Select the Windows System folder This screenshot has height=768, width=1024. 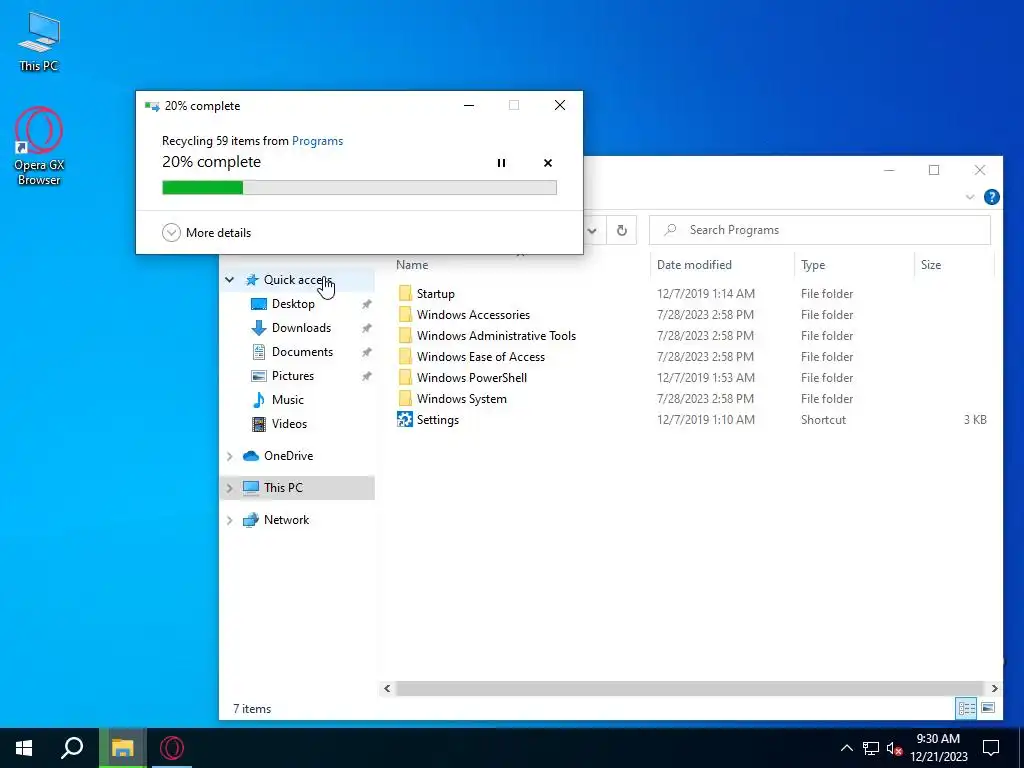pos(461,399)
